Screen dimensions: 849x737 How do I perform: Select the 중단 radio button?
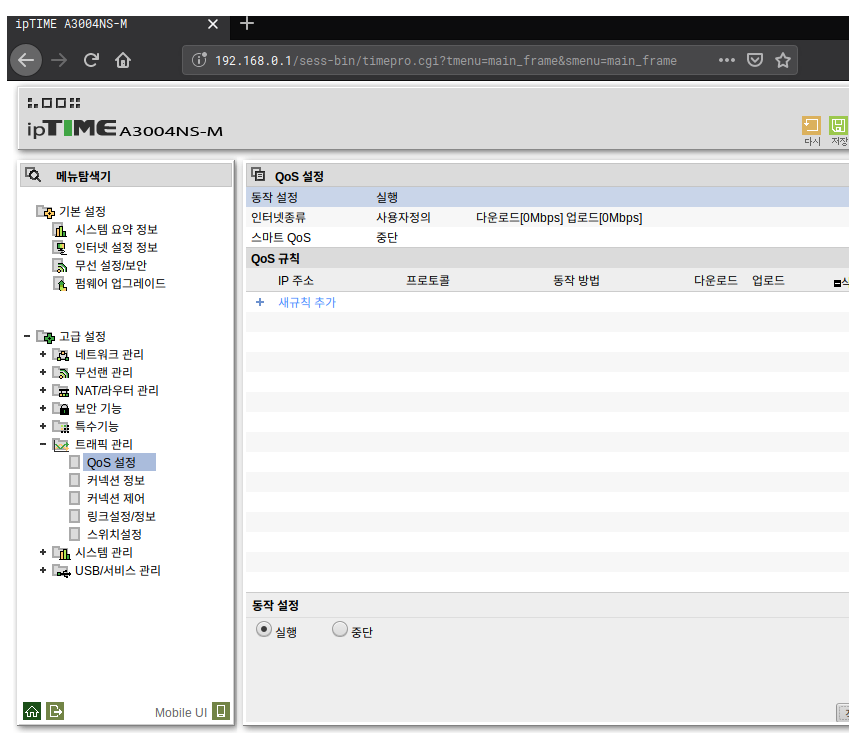coord(339,629)
